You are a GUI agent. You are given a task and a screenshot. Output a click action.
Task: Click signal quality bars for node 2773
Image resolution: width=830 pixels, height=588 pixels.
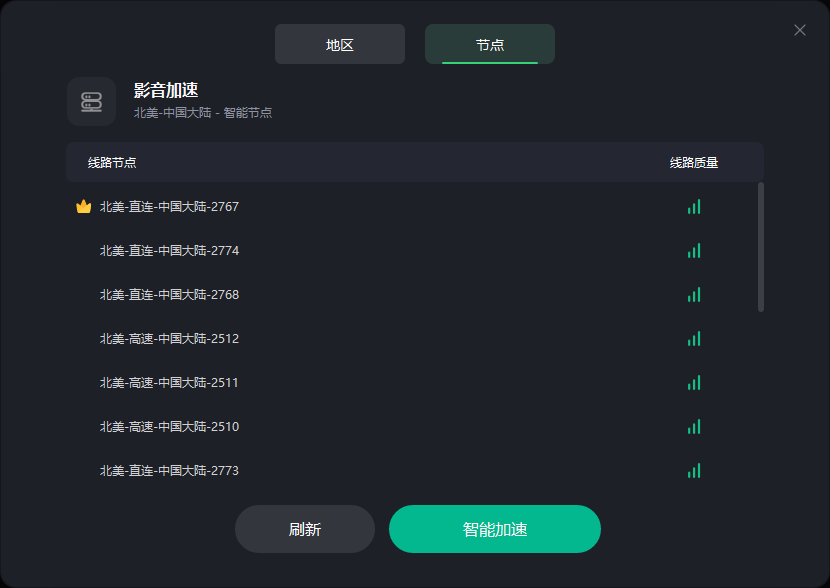coord(694,471)
